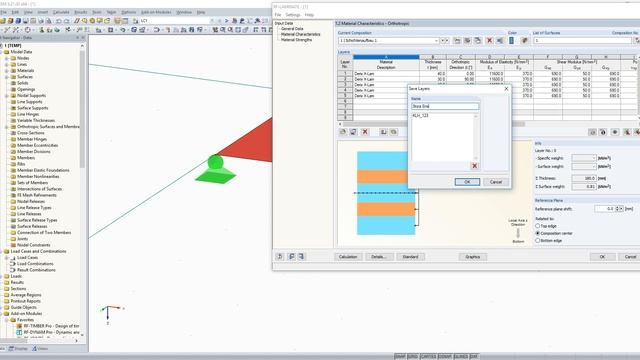Click the Graphics button
This screenshot has height=360, width=640.
[472, 257]
